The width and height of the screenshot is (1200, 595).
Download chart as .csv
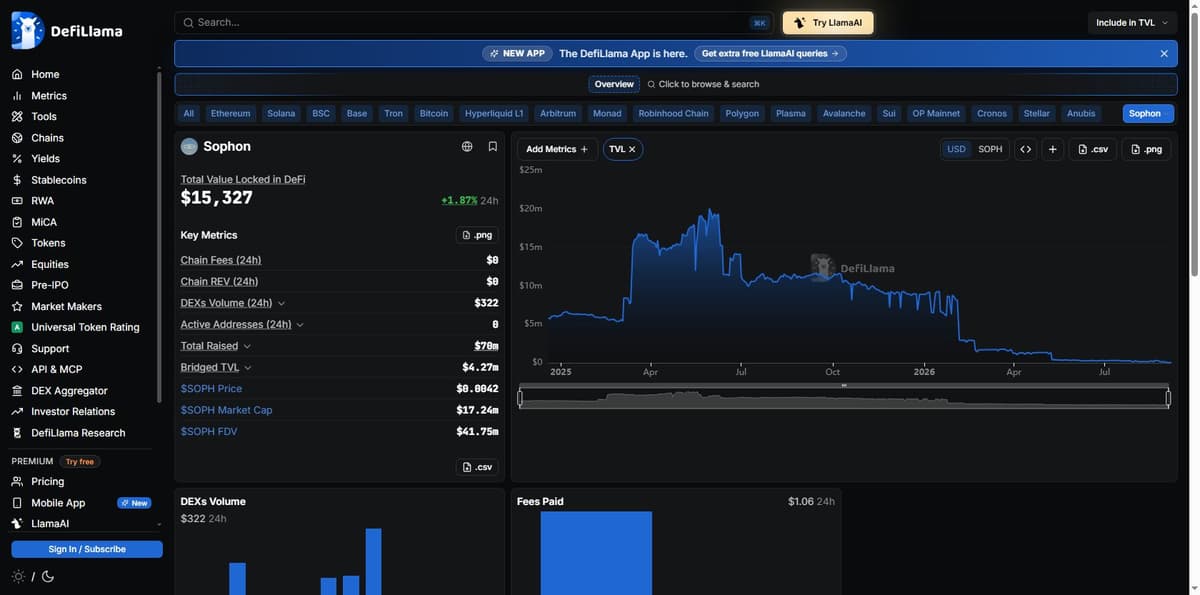coord(1093,149)
